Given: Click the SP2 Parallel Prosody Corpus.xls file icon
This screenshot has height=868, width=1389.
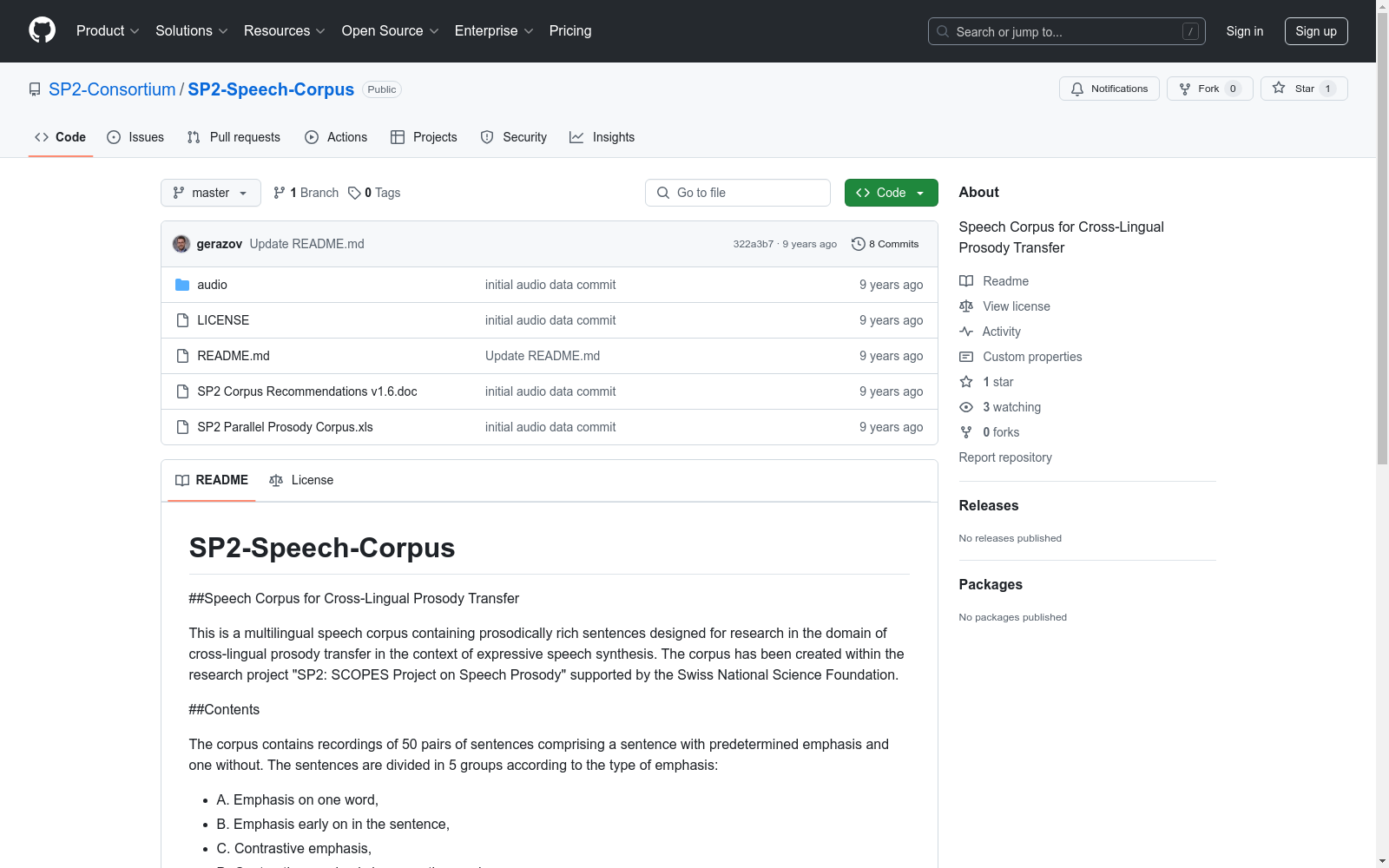Looking at the screenshot, I should pos(182,427).
